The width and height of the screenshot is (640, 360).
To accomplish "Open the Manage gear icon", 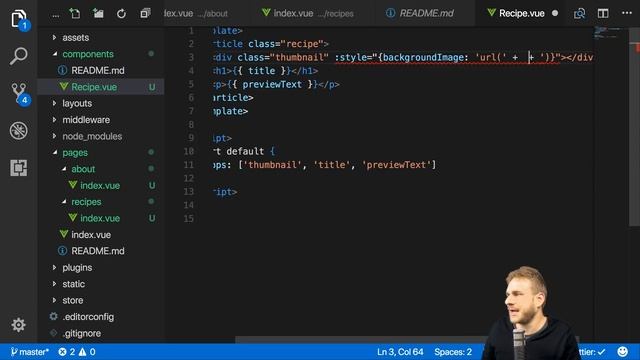I will pos(18,324).
